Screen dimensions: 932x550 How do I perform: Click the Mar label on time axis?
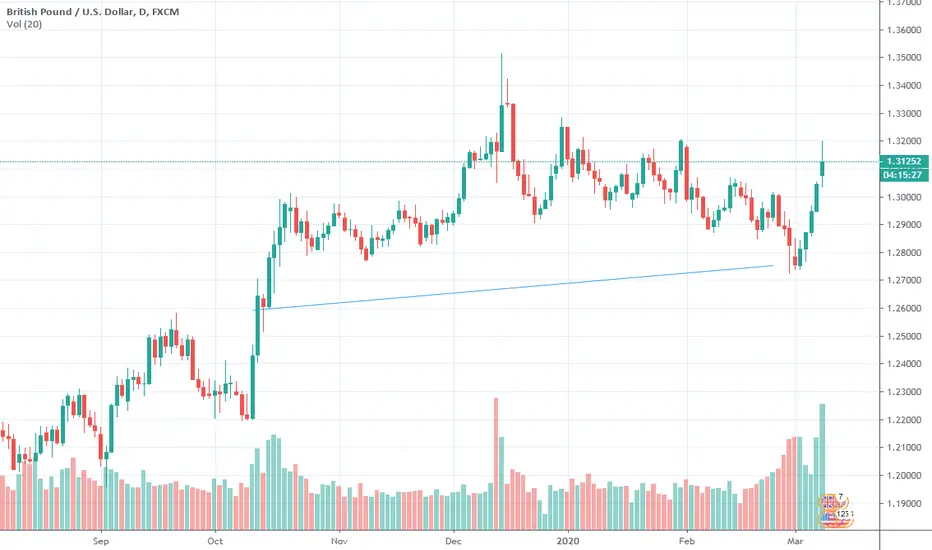(795, 541)
